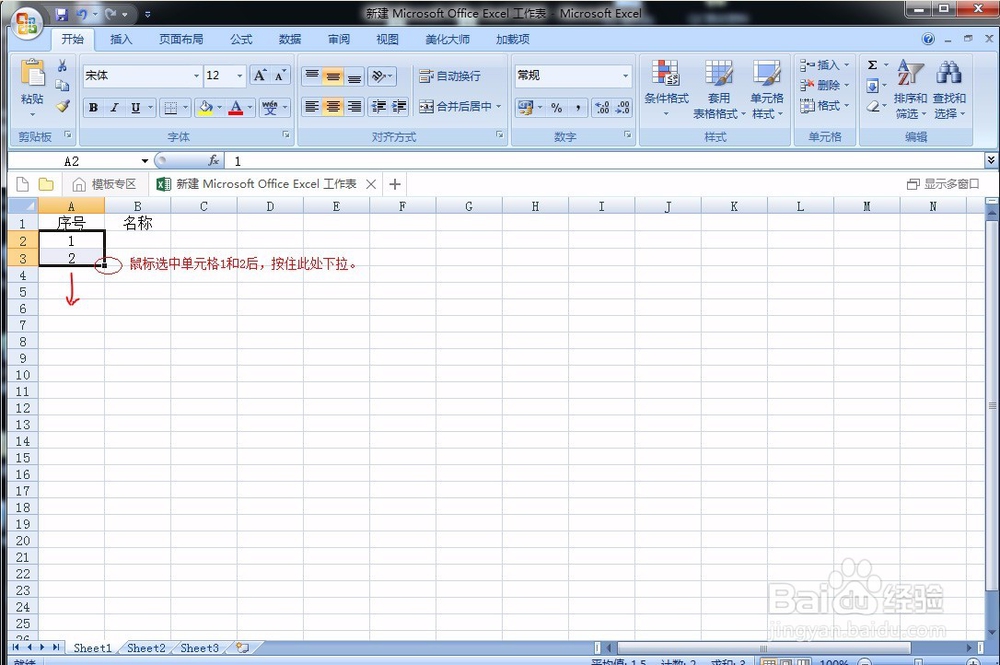
Task: Apply the yellow fill color
Action: [x=205, y=107]
